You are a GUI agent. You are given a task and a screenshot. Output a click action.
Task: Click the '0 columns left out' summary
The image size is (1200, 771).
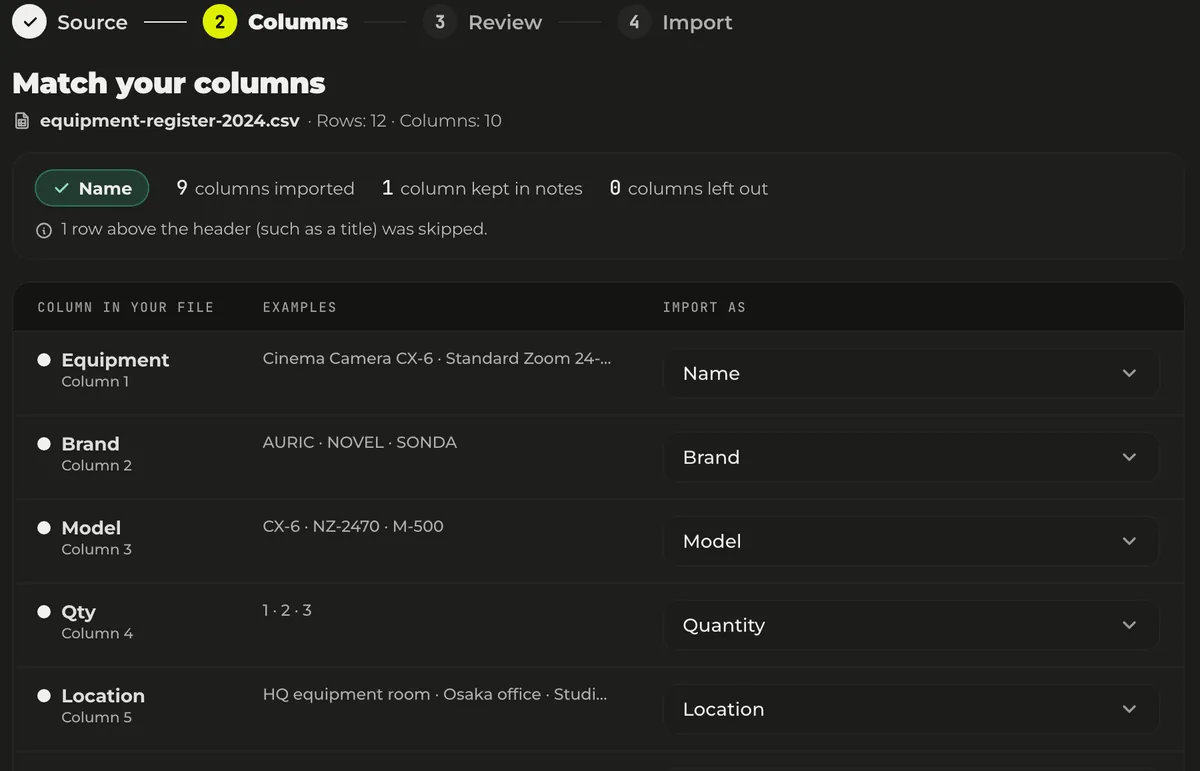689,188
